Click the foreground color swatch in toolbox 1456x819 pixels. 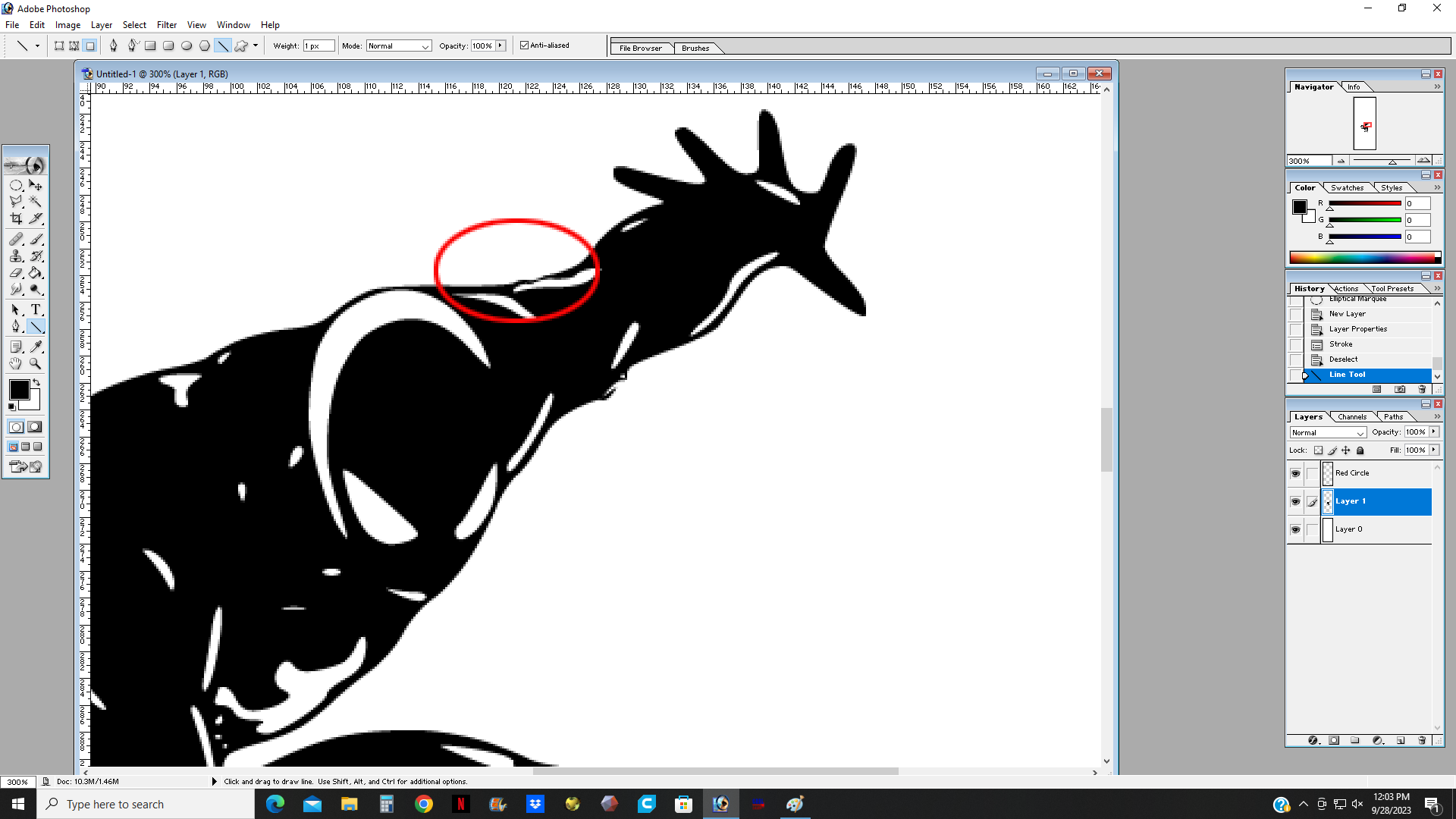click(x=19, y=390)
